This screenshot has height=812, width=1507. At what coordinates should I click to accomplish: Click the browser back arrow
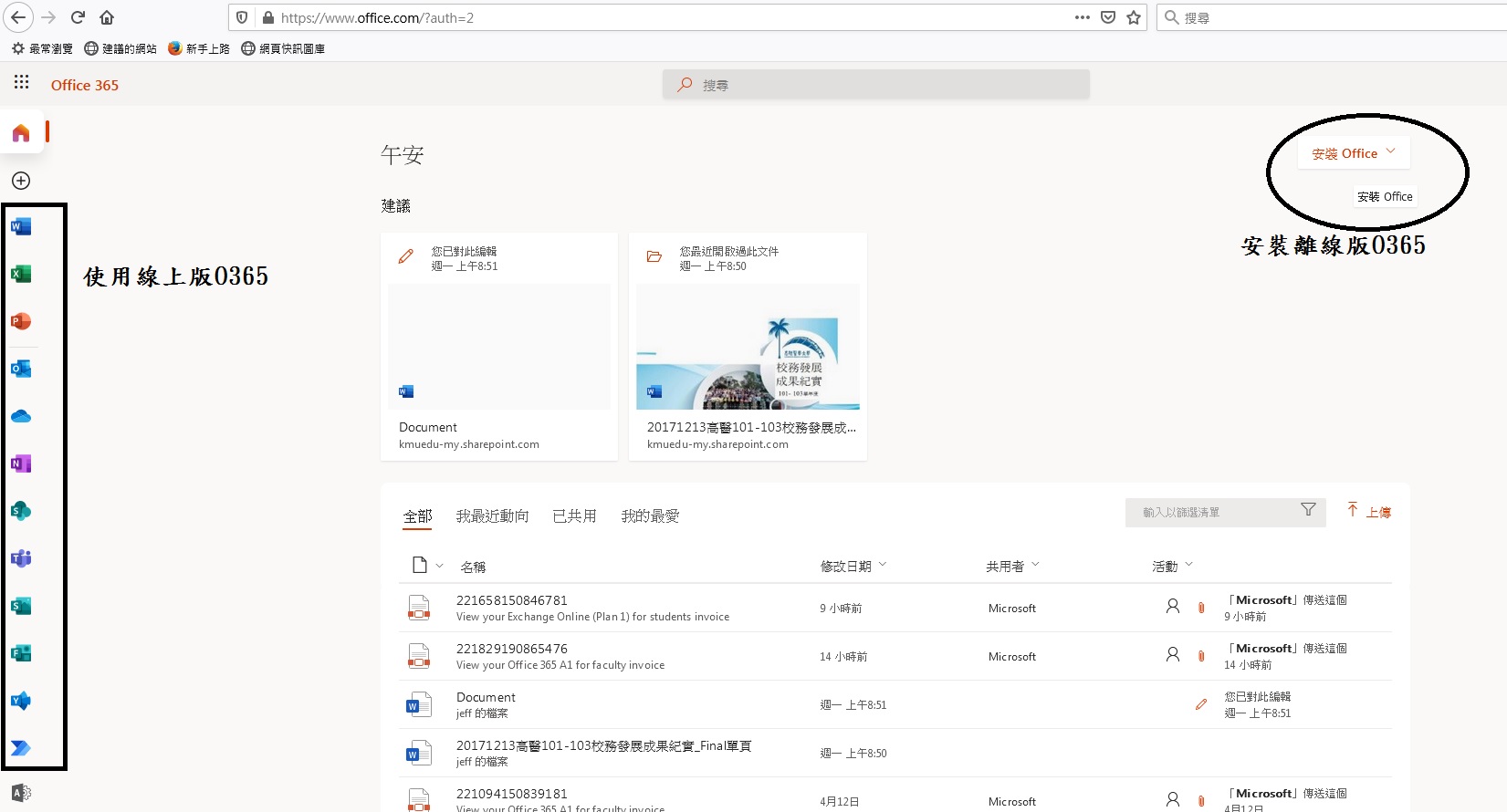pos(18,17)
